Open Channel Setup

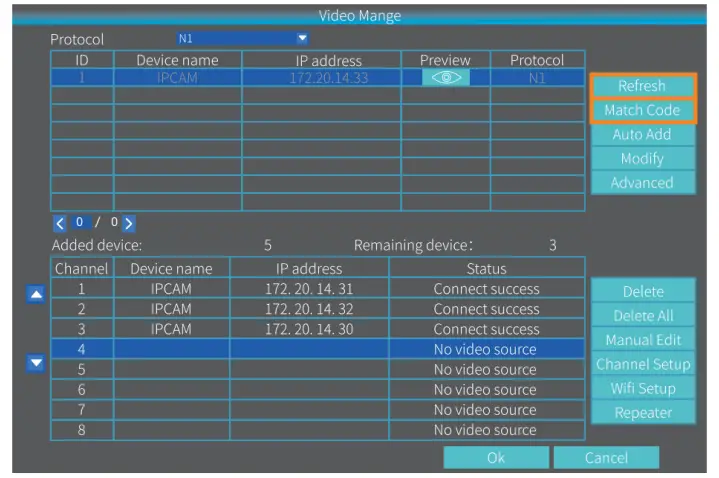(x=643, y=364)
